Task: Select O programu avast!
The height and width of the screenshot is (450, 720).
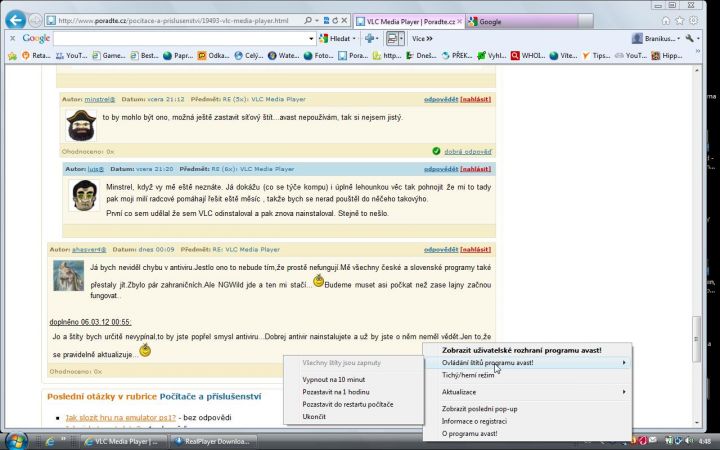Action: pos(469,433)
